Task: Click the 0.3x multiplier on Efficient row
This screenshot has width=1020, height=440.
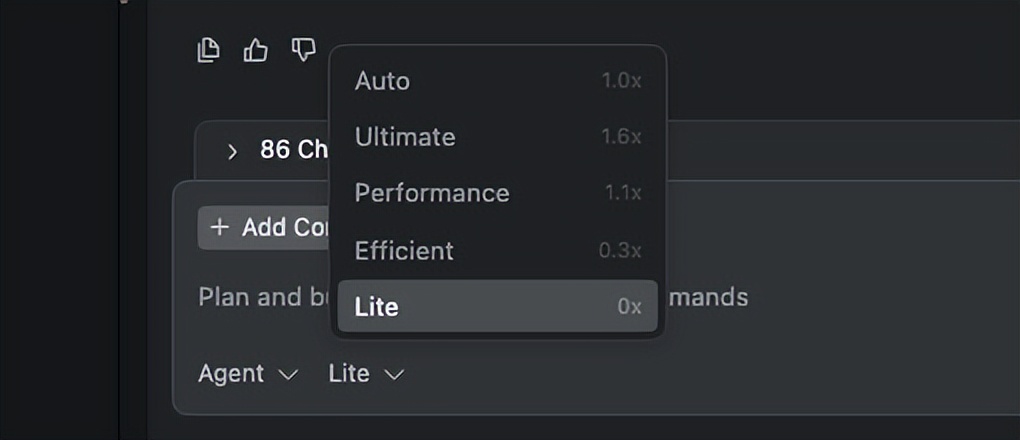Action: [x=620, y=250]
